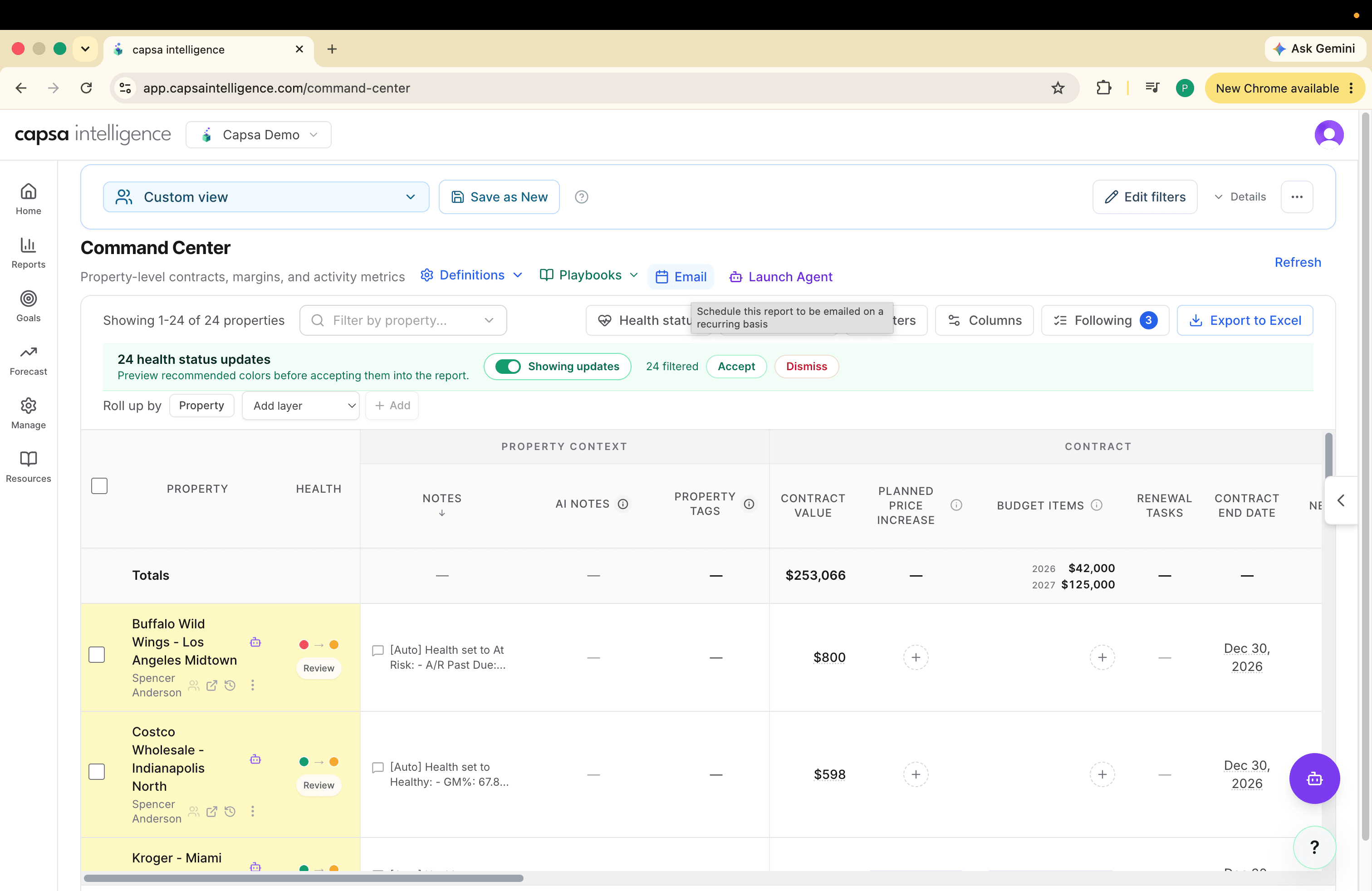Screen dimensions: 1372x891
Task: Open the Columns settings button
Action: [x=984, y=320]
